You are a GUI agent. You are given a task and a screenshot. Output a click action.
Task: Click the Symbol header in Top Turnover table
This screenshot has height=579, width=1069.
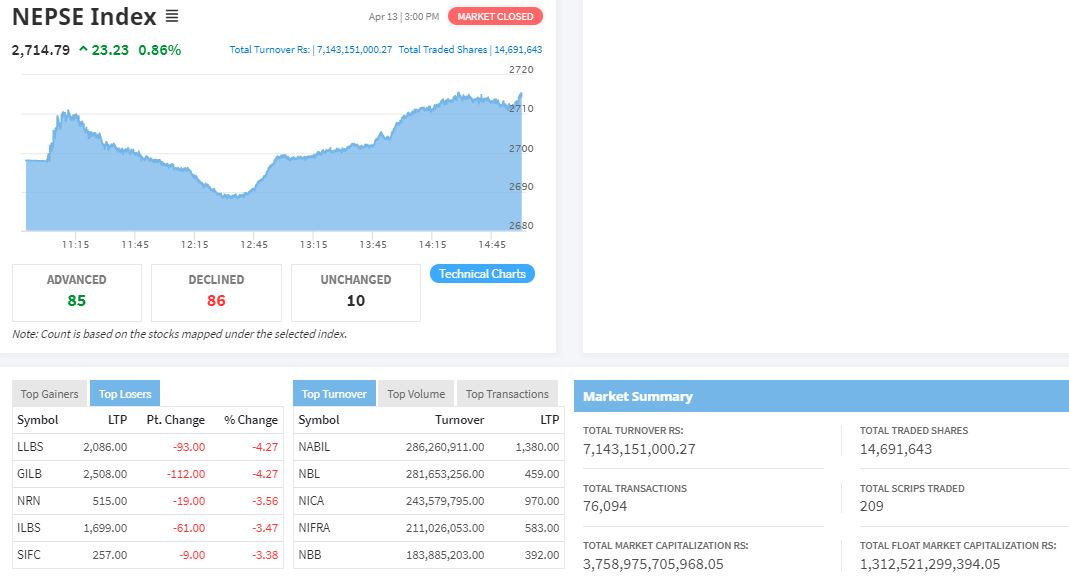(318, 419)
